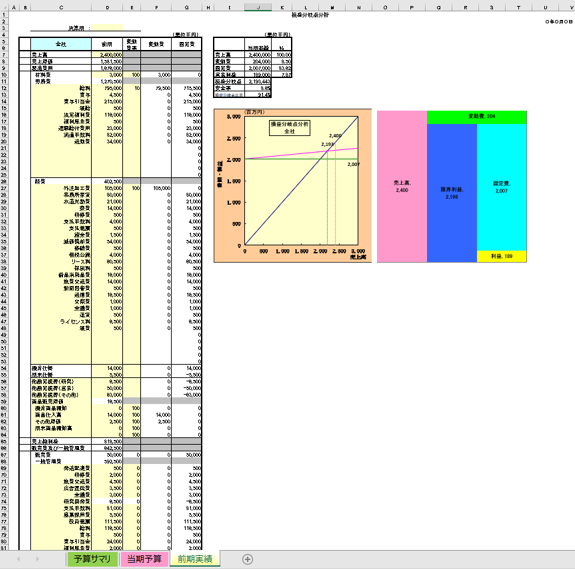Click the date text 0年0月0日
The width and height of the screenshot is (575, 569).
(x=558, y=22)
